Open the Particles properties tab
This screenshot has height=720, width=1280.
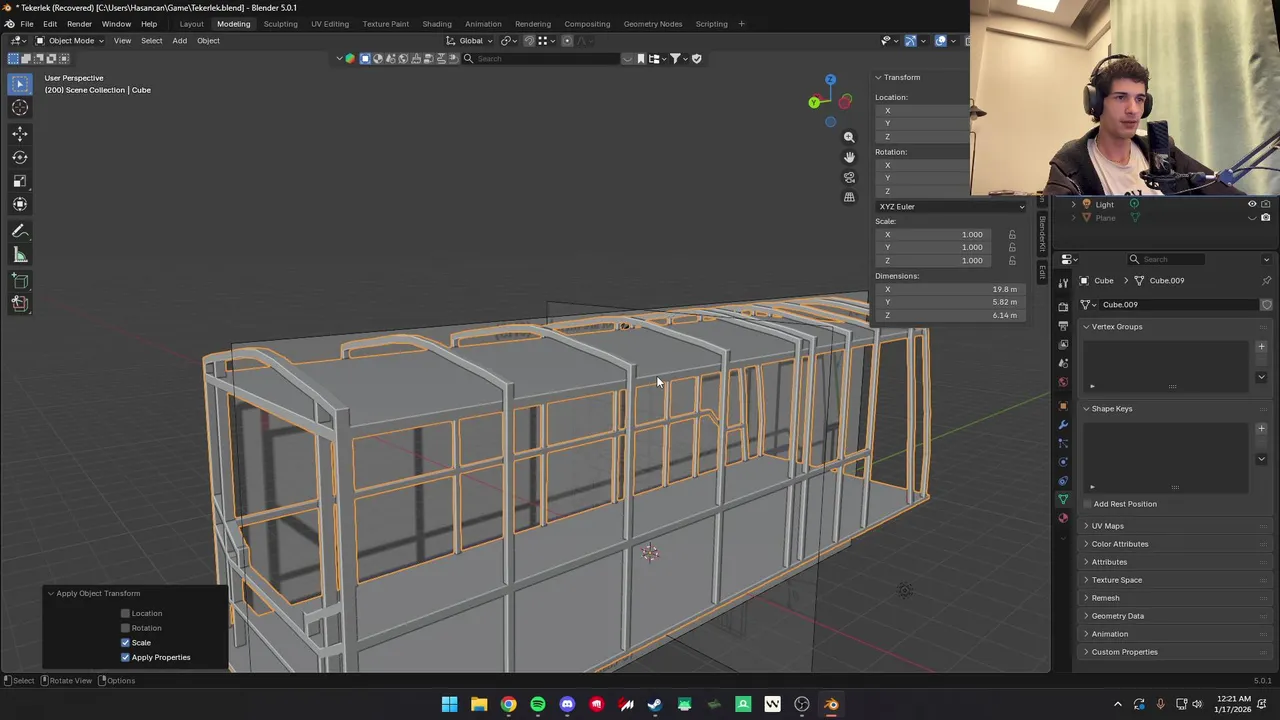pyautogui.click(x=1063, y=443)
